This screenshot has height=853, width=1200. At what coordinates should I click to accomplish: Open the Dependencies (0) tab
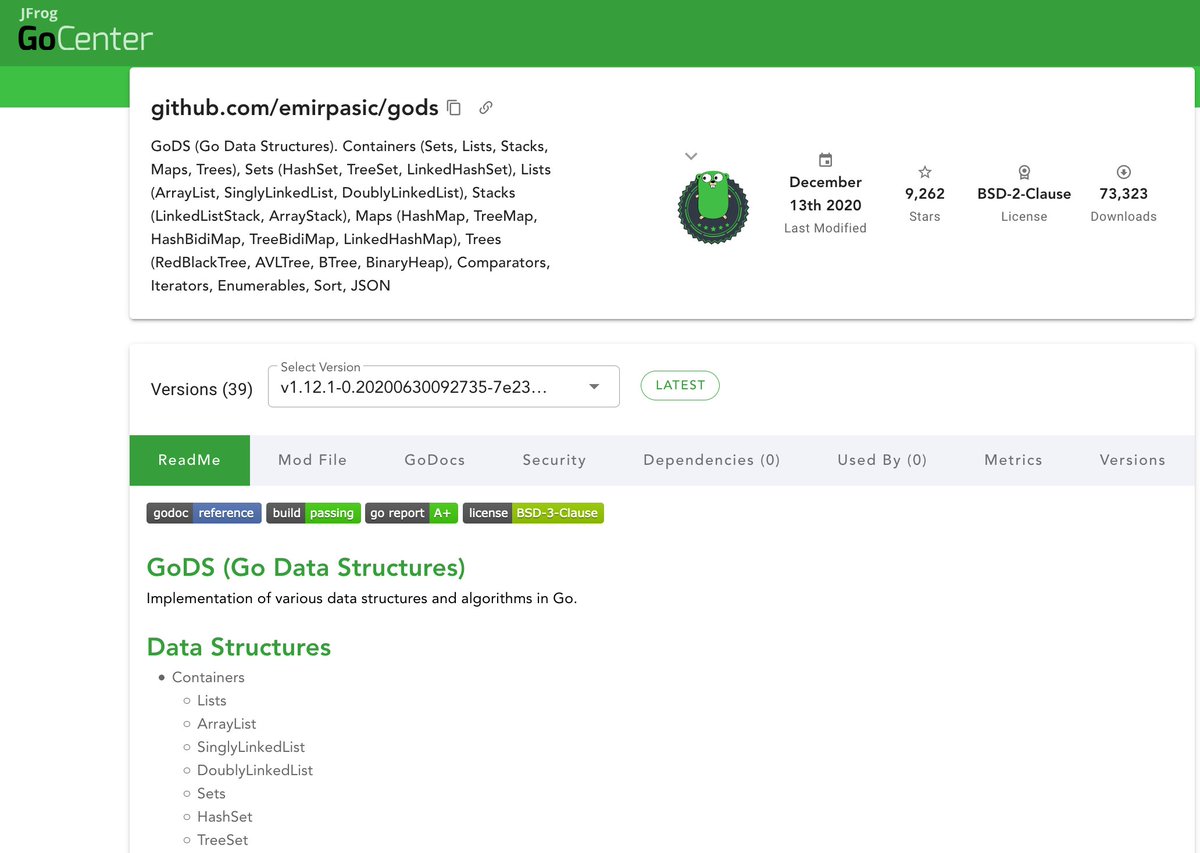(x=712, y=460)
